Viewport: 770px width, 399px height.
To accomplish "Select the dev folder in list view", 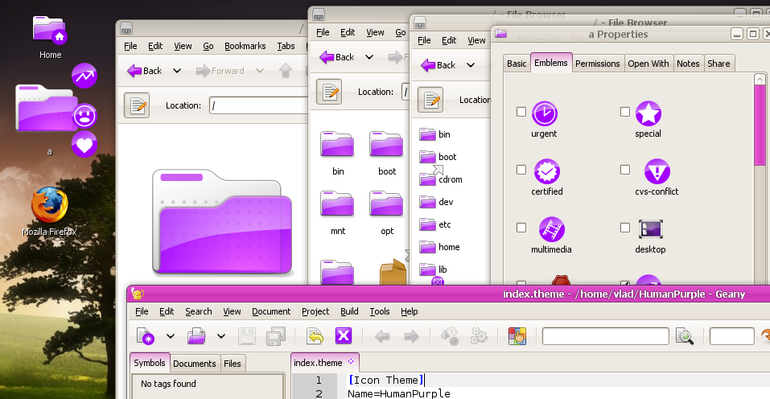I will 436,202.
